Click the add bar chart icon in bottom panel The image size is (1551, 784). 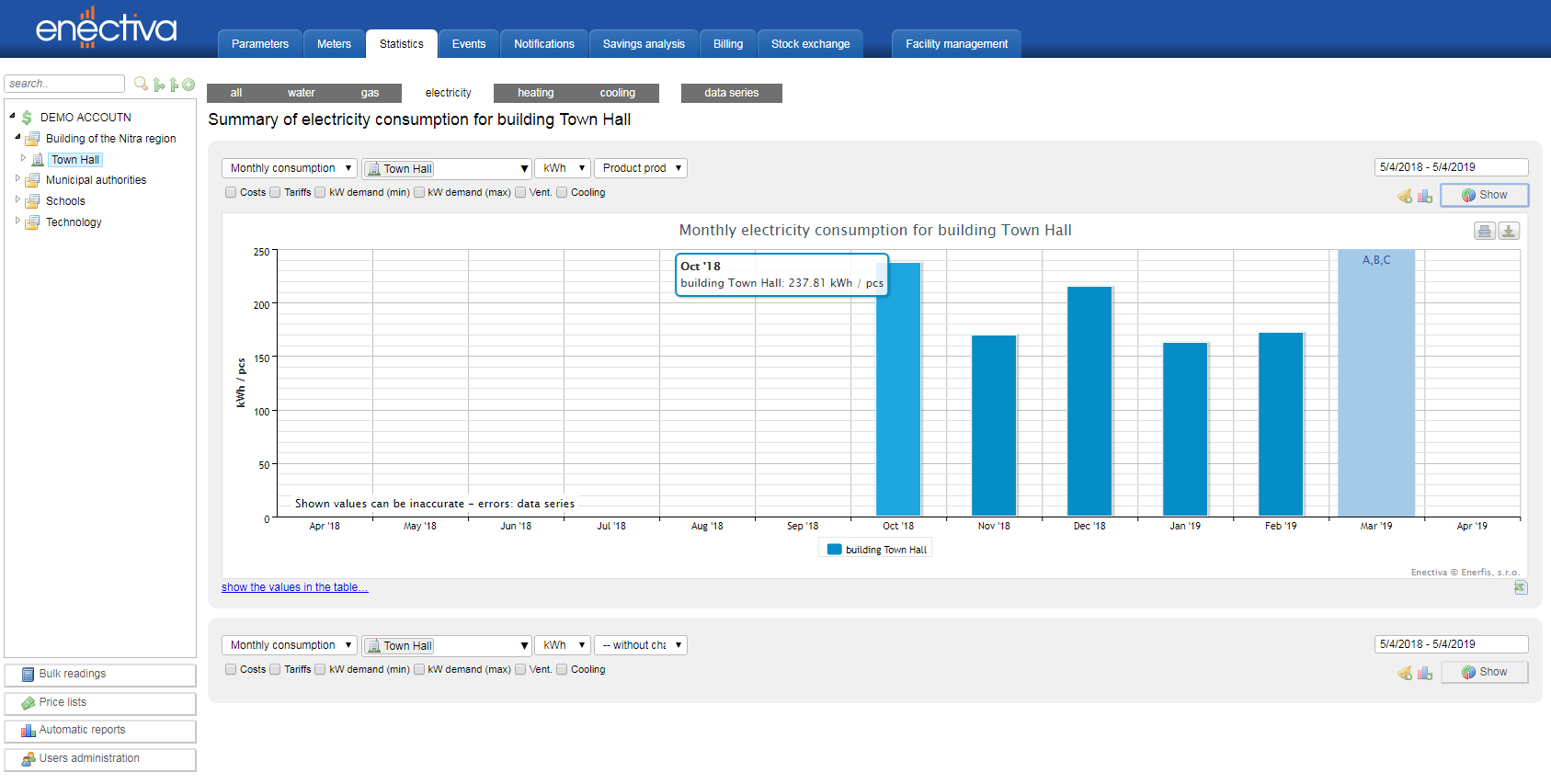(1425, 673)
